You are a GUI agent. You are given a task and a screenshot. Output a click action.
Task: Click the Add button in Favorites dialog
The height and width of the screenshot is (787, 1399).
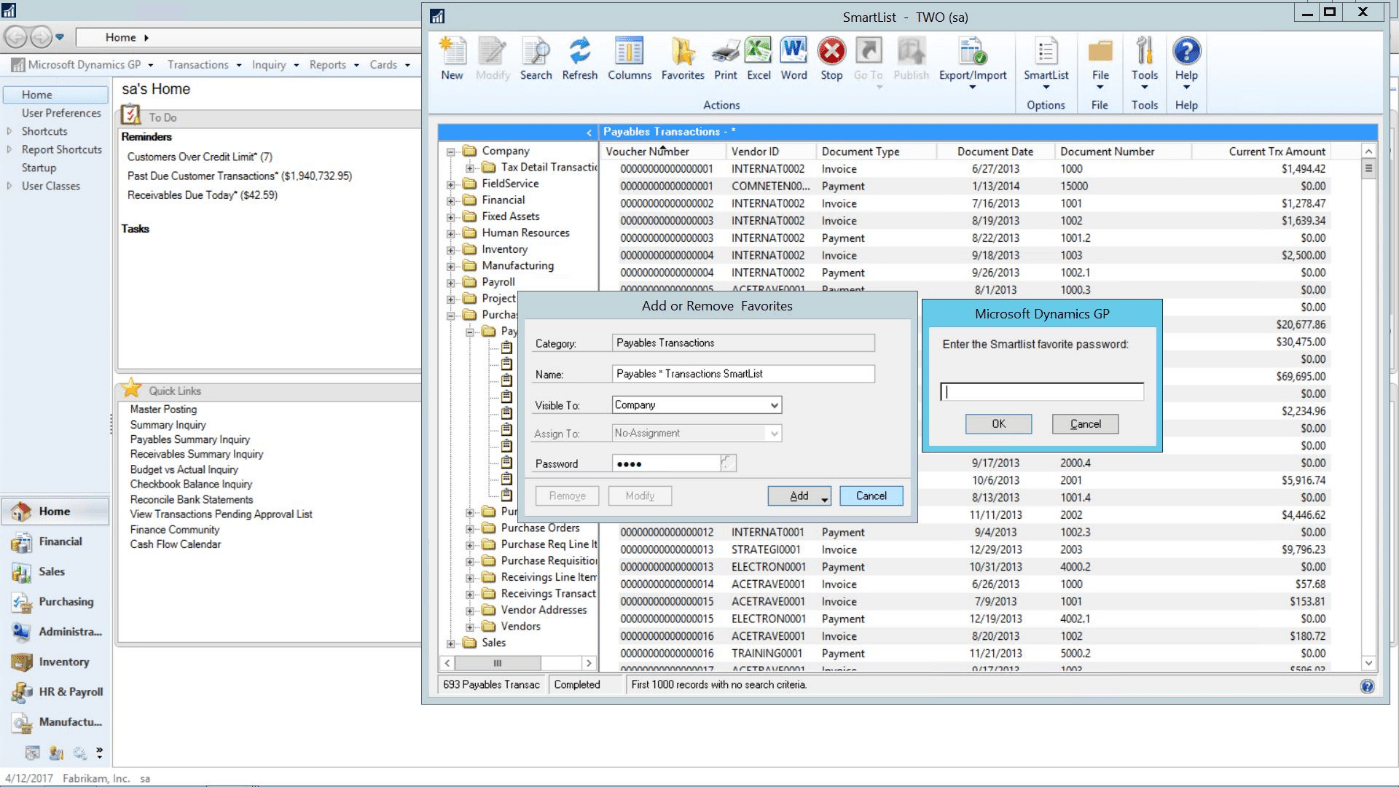[799, 496]
